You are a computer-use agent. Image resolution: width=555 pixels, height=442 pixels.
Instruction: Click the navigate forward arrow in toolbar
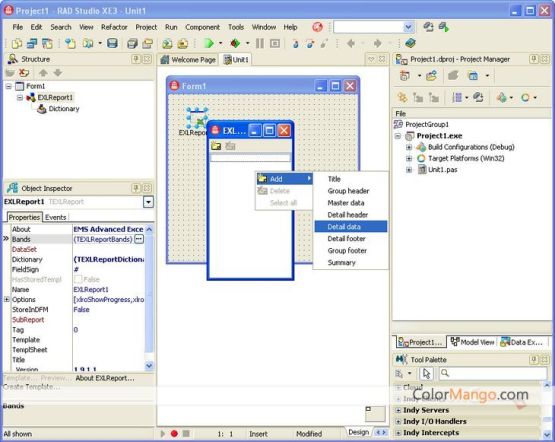tap(378, 44)
